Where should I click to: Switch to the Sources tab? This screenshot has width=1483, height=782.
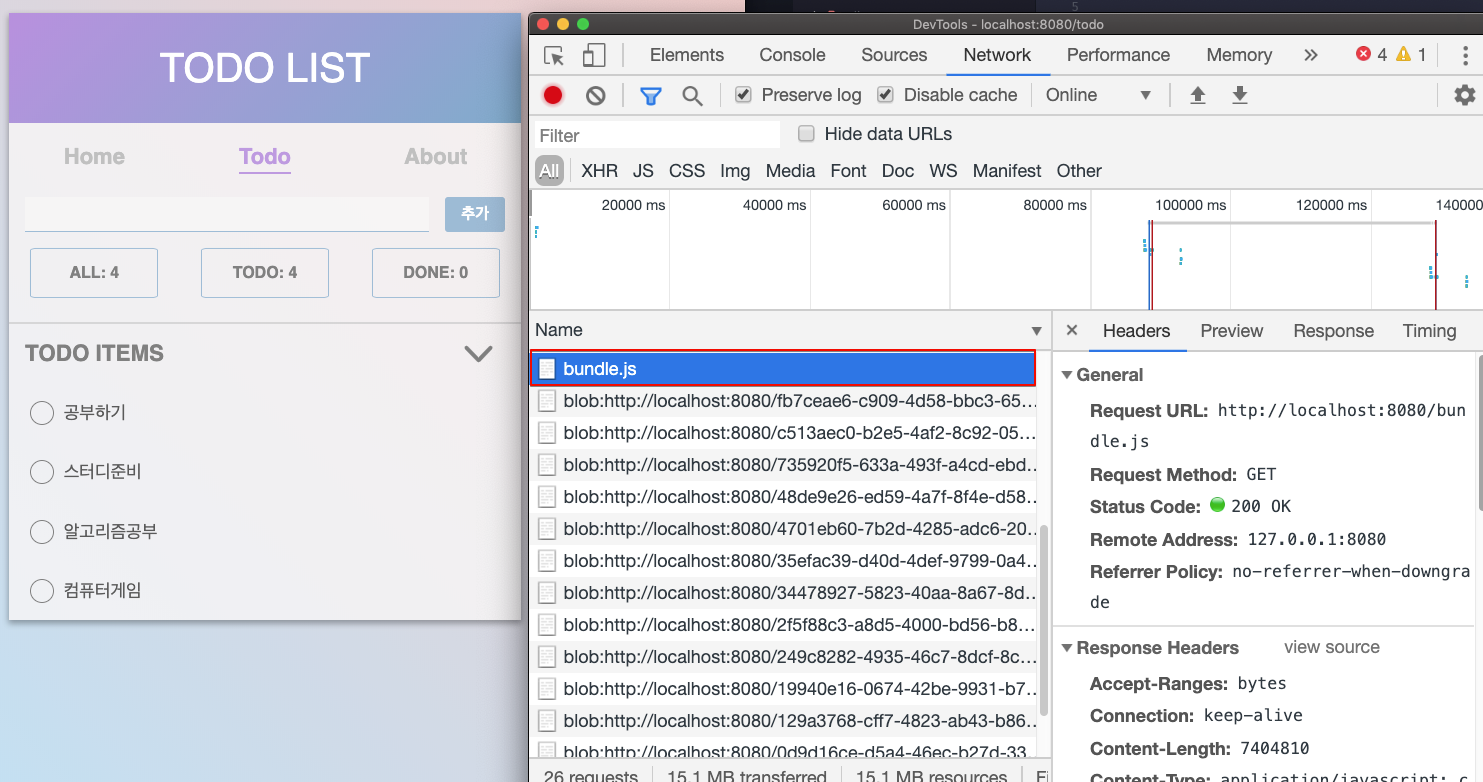click(894, 55)
